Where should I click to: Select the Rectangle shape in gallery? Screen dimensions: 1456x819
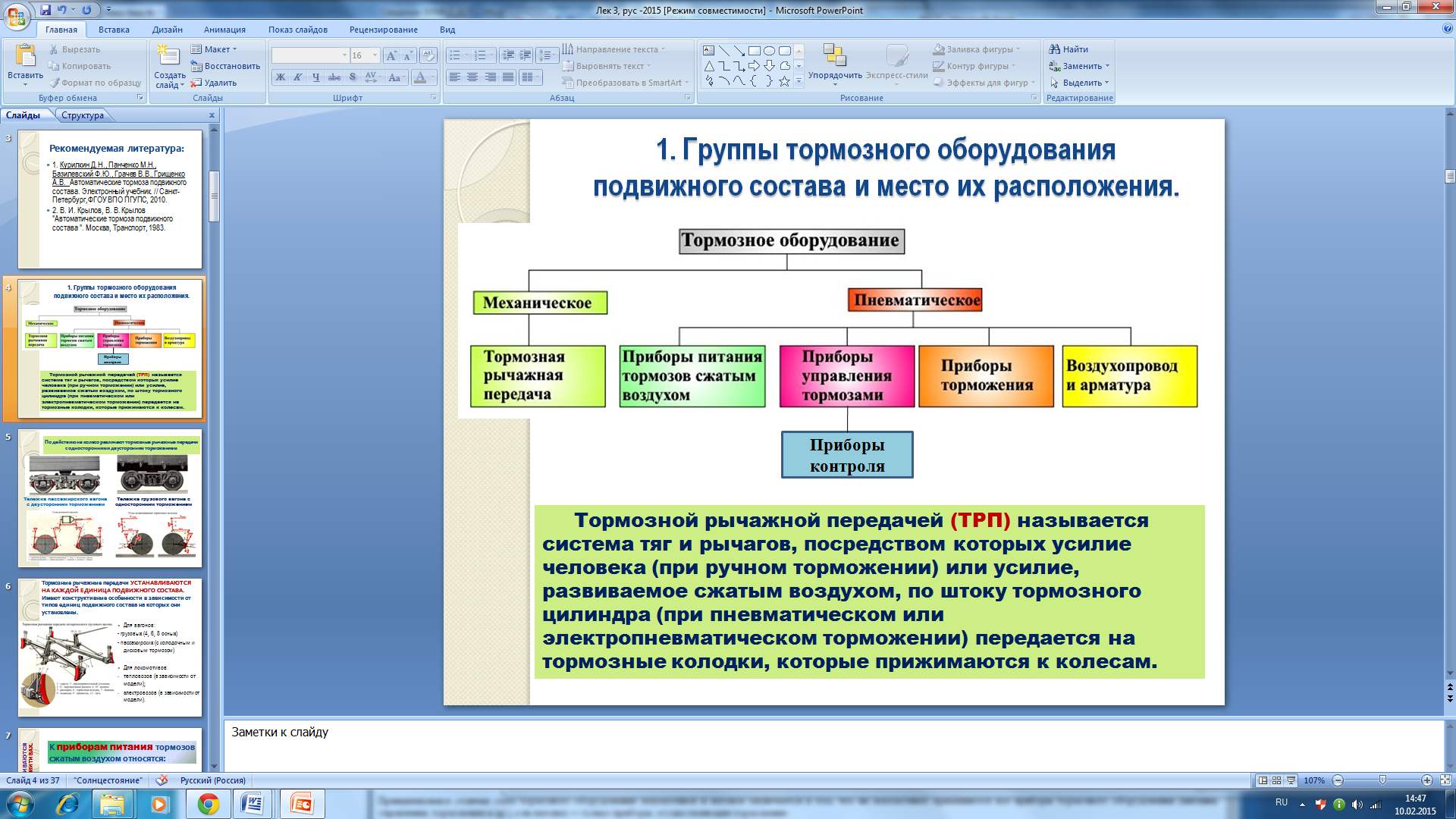pyautogui.click(x=754, y=51)
